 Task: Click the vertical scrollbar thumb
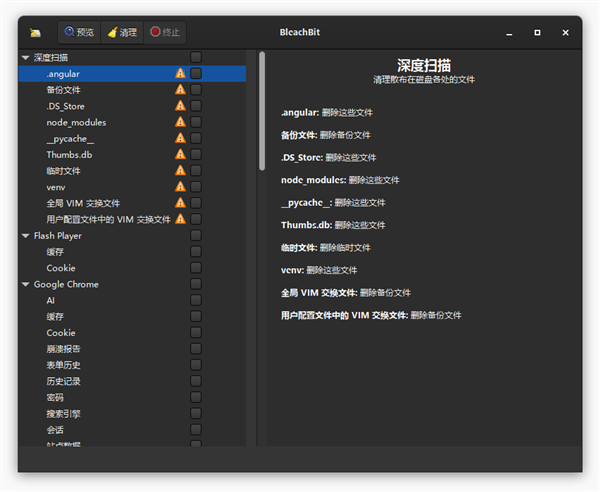262,111
